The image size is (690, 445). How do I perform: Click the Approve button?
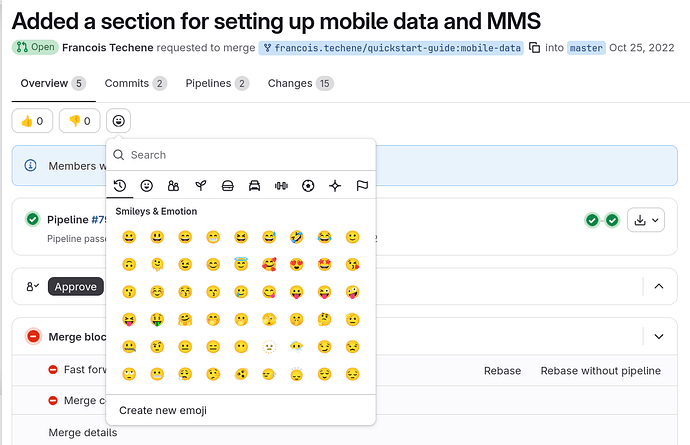pos(76,287)
